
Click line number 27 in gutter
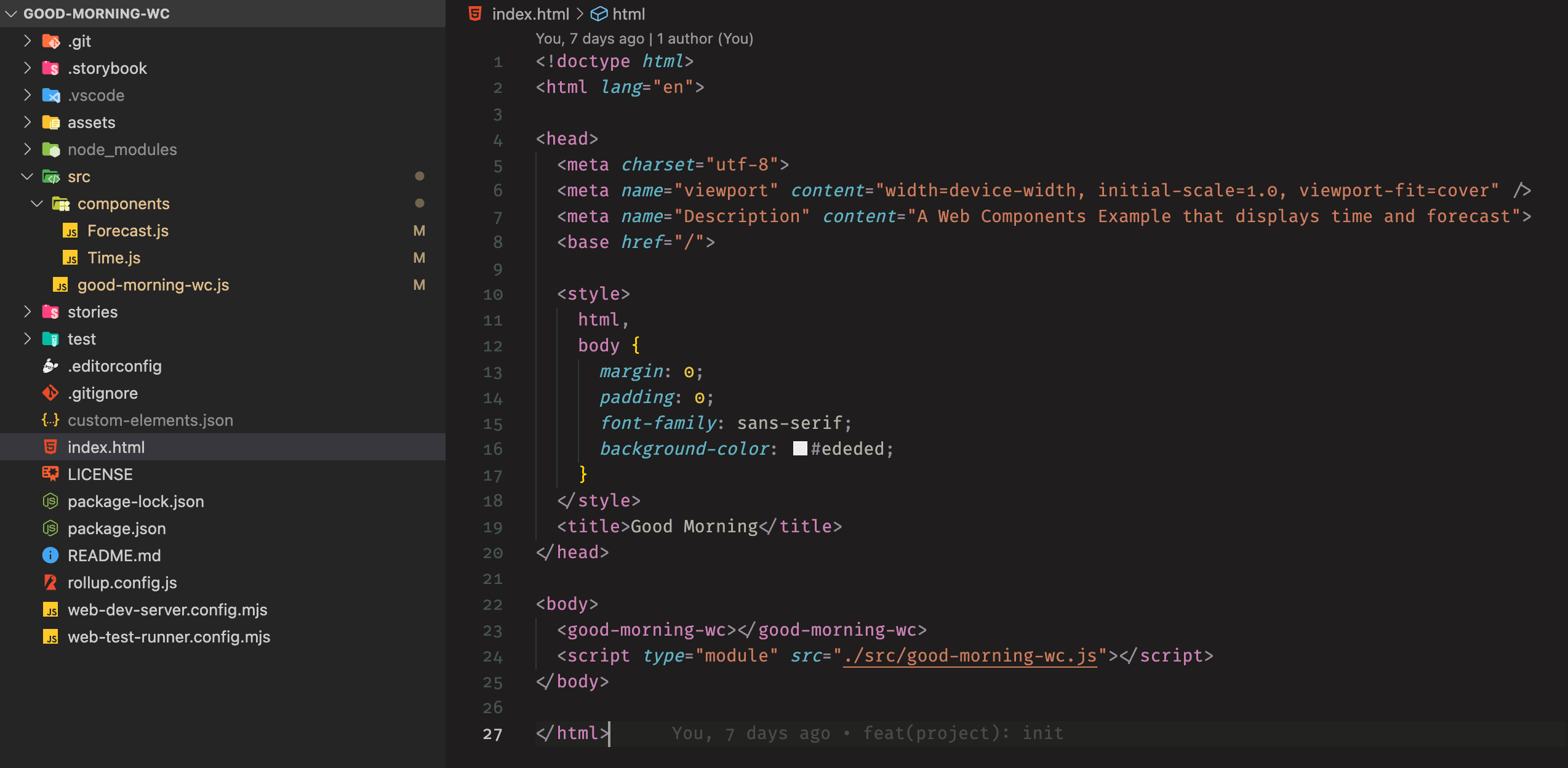492,734
